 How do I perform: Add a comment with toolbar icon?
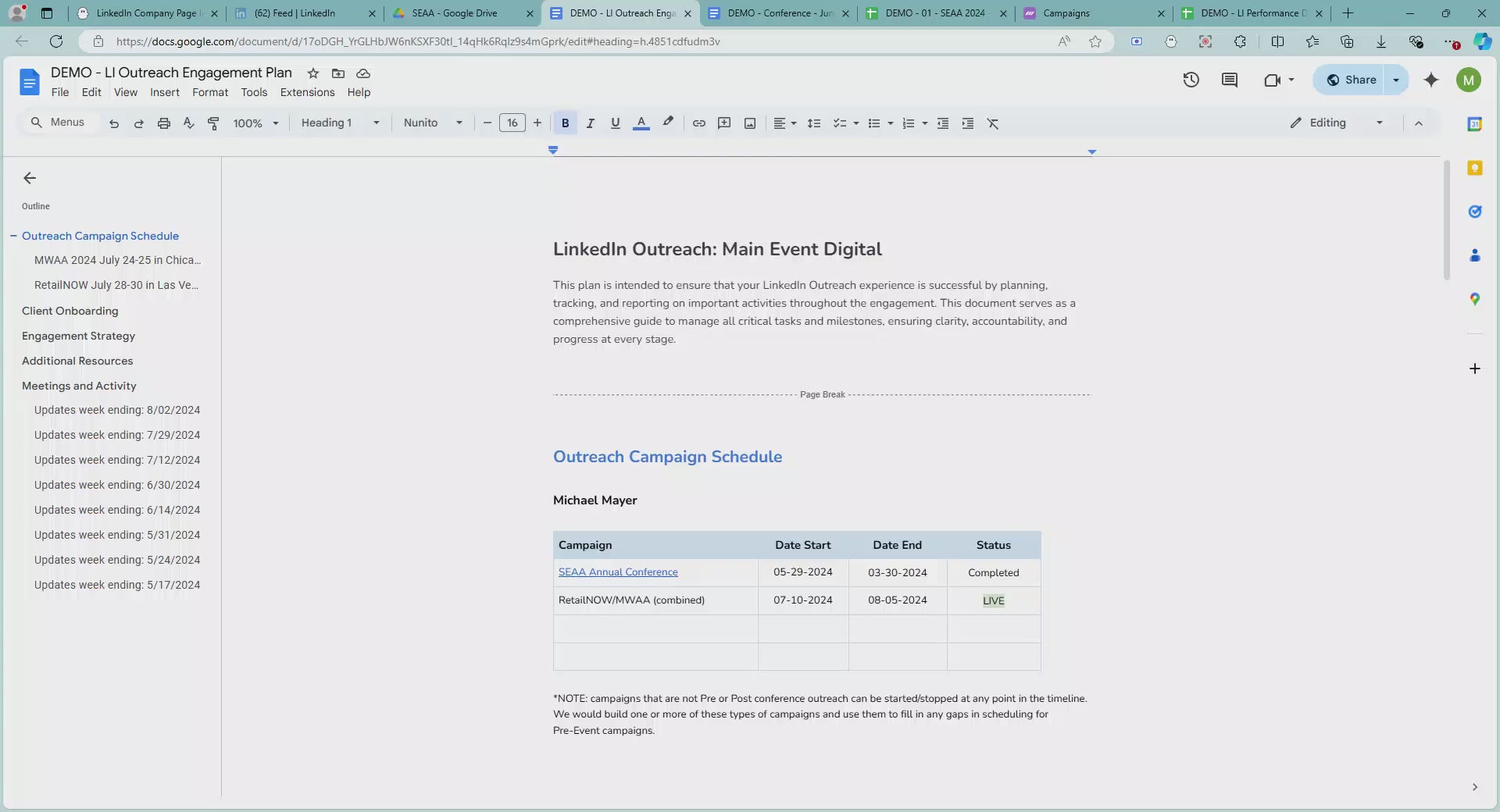tap(724, 123)
